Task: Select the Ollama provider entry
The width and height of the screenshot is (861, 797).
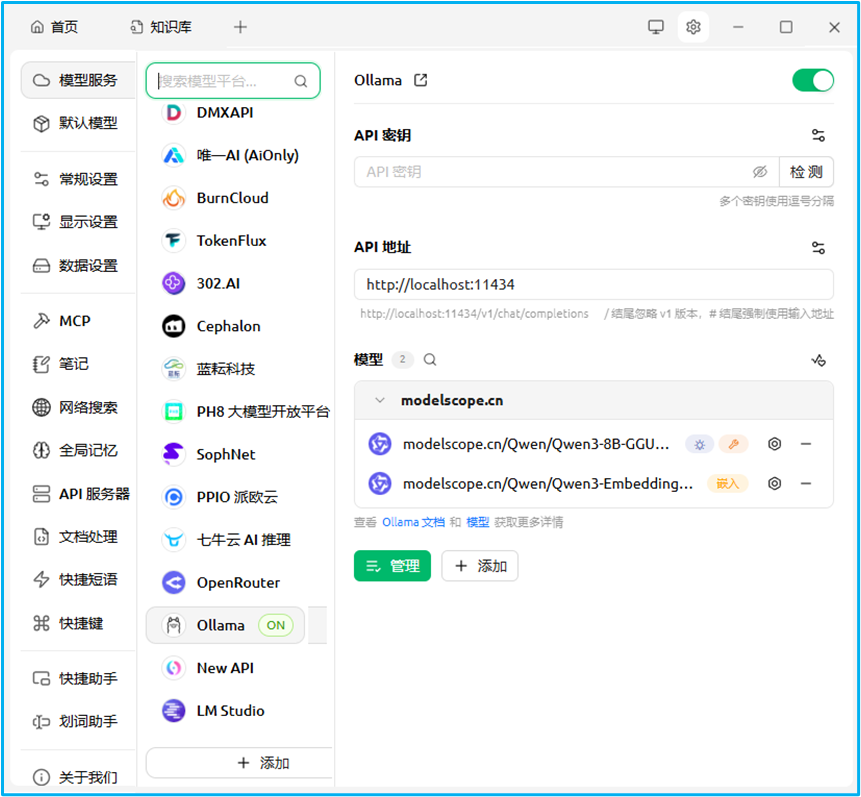Action: (225, 625)
